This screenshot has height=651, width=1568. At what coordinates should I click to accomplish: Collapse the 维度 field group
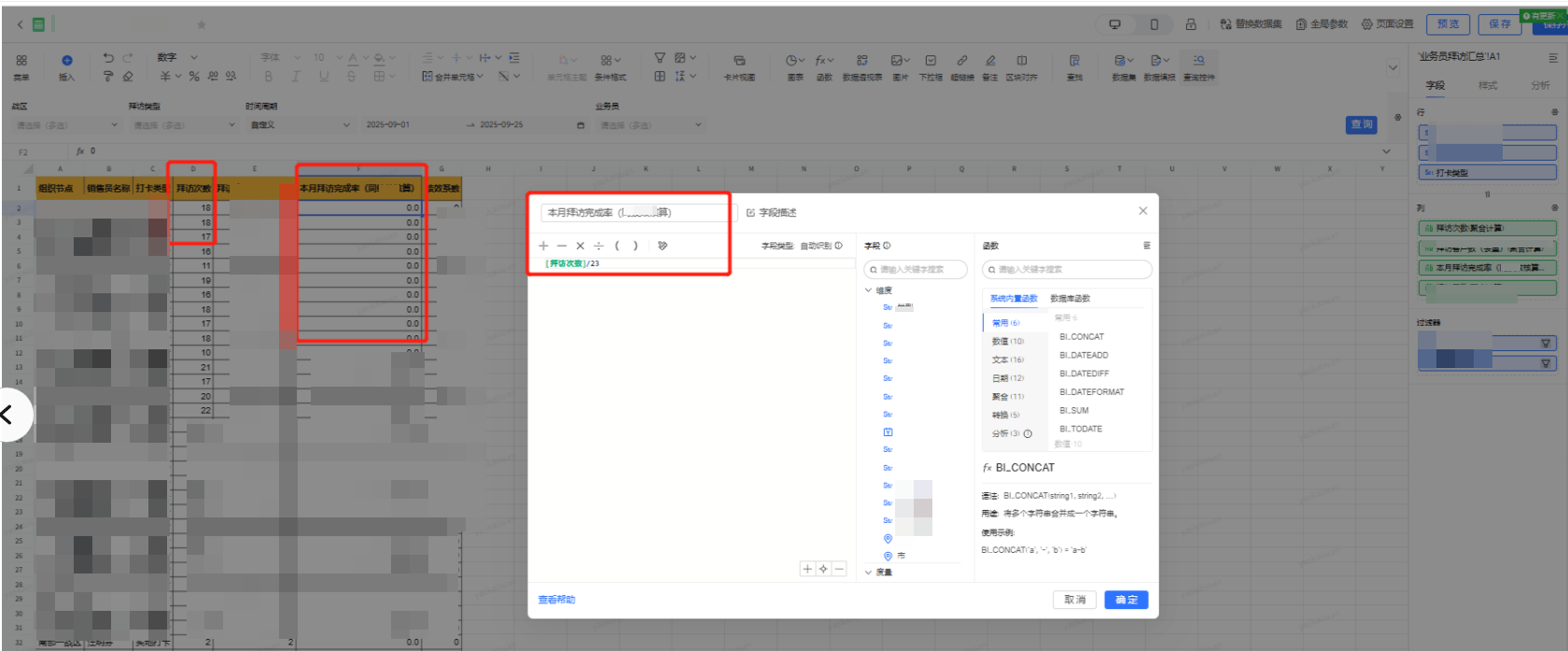tap(869, 290)
